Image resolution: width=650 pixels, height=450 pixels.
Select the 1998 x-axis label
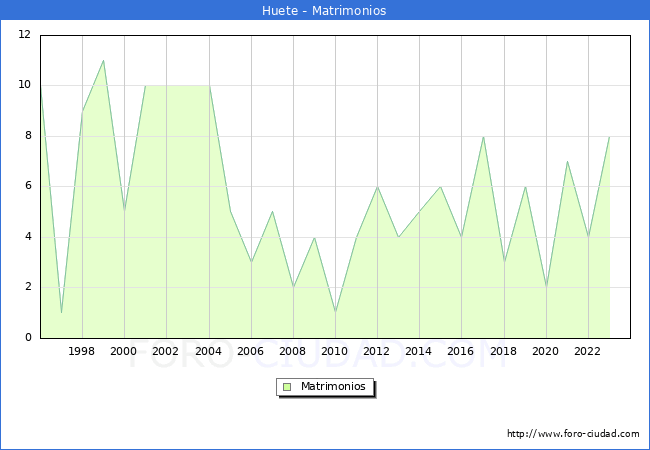pyautogui.click(x=81, y=351)
